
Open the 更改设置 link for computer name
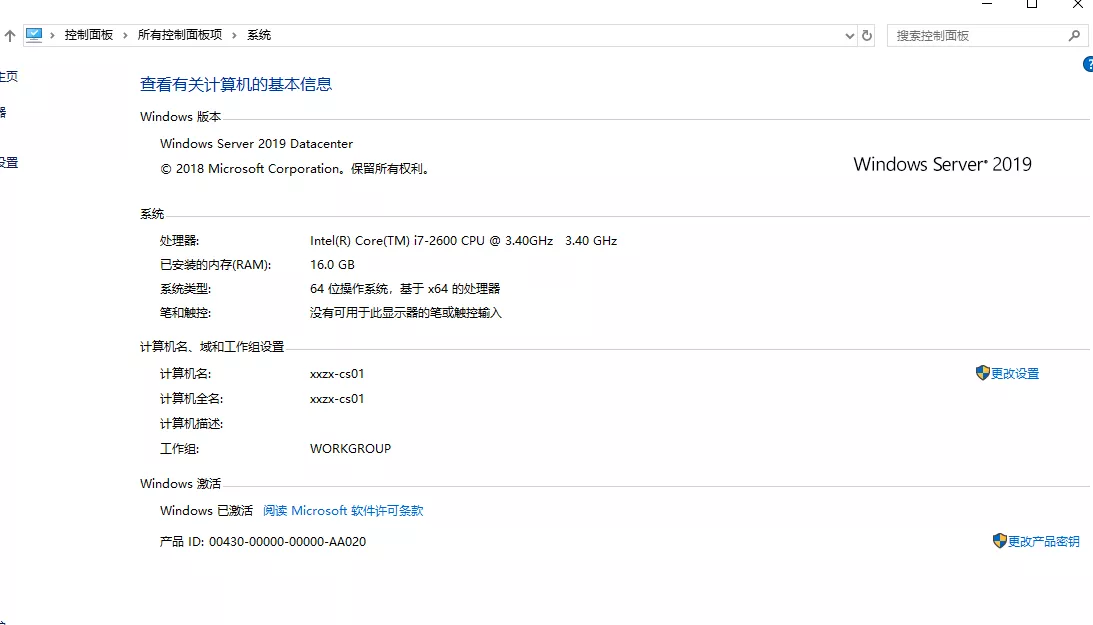click(1015, 373)
